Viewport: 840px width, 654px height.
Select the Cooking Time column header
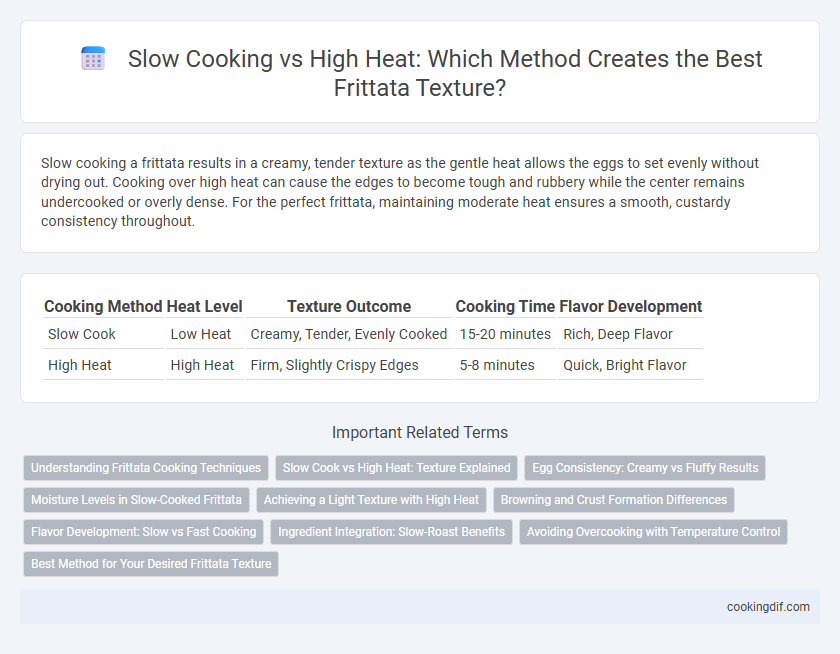(x=505, y=306)
